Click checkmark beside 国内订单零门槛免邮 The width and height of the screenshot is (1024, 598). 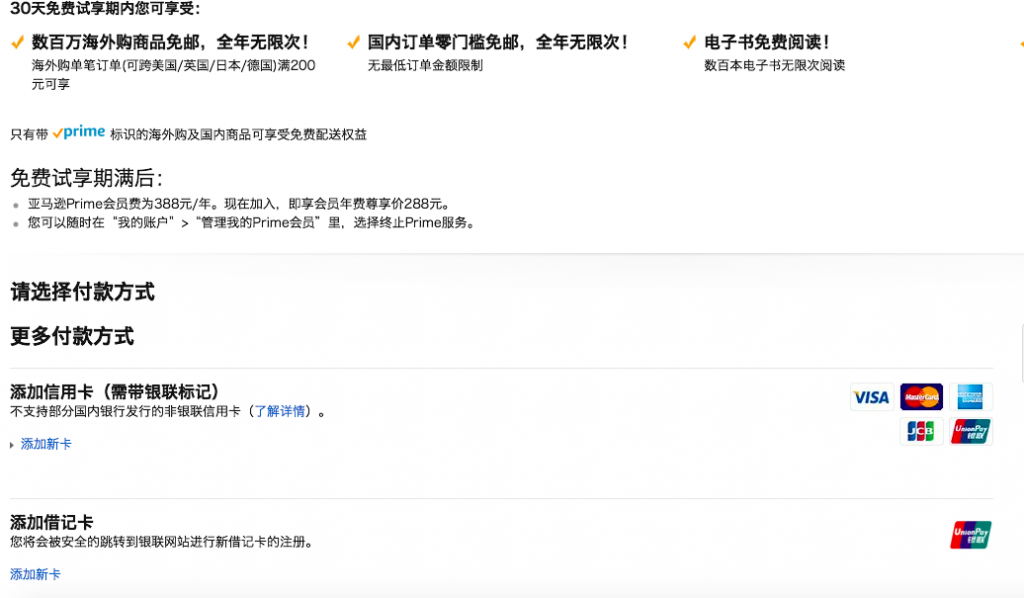[x=353, y=43]
